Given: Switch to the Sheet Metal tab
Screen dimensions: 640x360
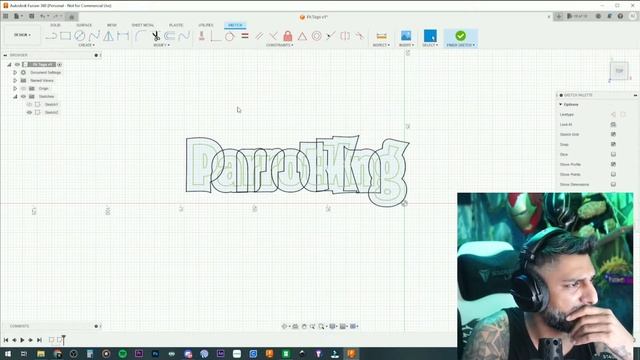Looking at the screenshot, I should coord(143,25).
